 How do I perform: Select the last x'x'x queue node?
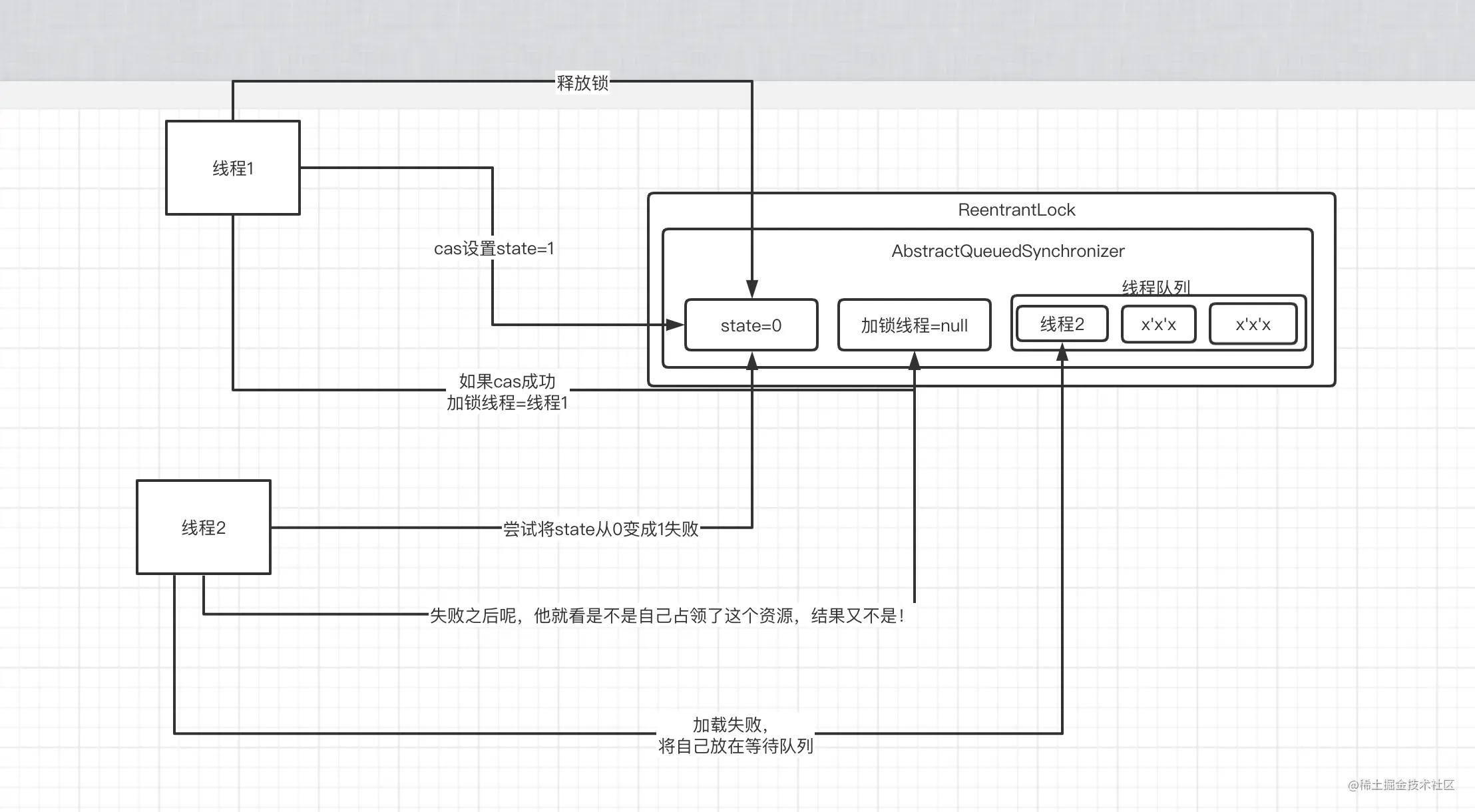coord(1253,324)
